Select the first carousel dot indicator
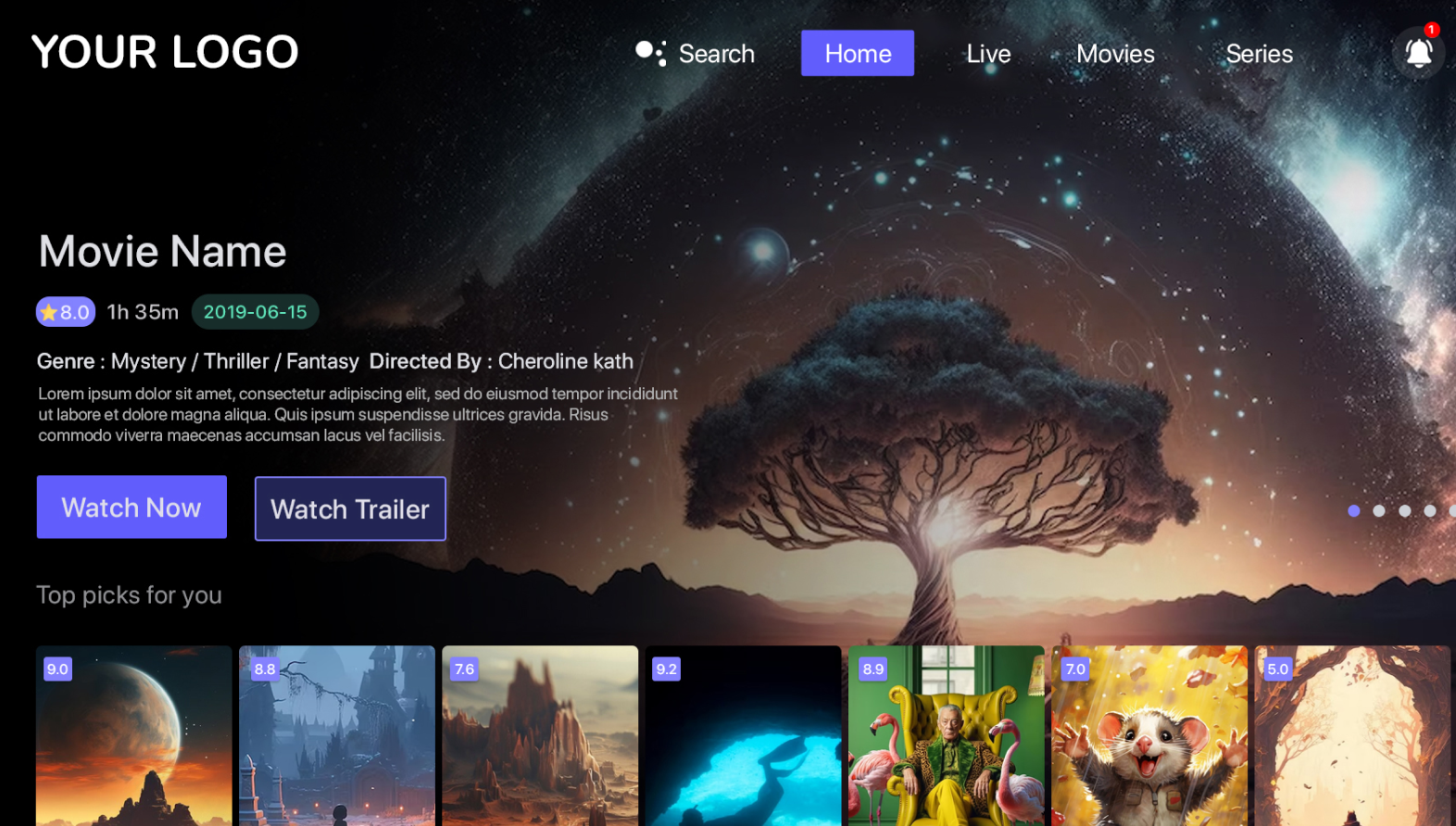The width and height of the screenshot is (1456, 826). (1354, 510)
